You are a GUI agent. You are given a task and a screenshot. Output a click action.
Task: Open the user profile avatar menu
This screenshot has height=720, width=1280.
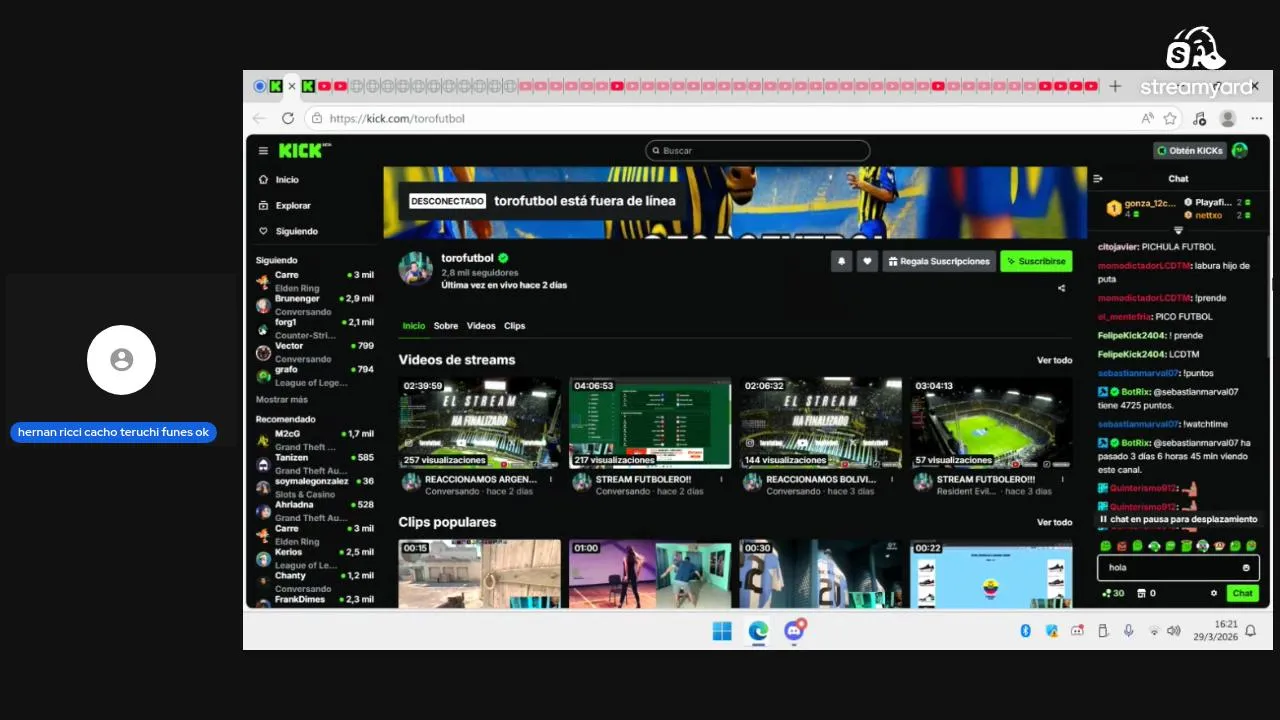pos(1240,151)
